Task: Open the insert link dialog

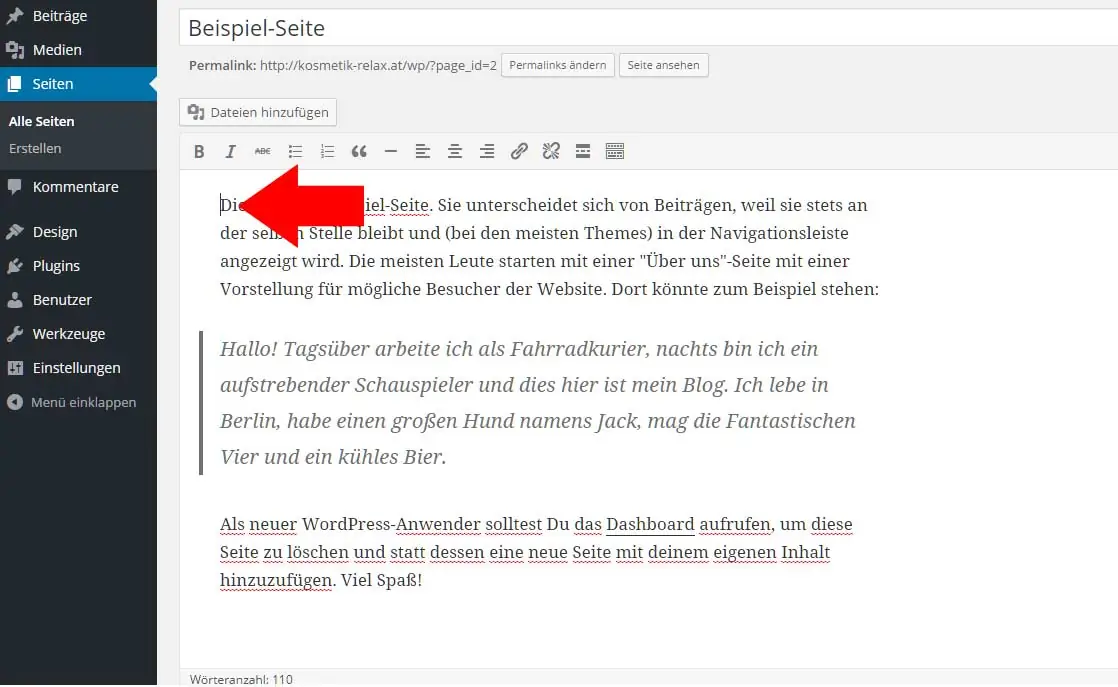Action: coord(519,151)
